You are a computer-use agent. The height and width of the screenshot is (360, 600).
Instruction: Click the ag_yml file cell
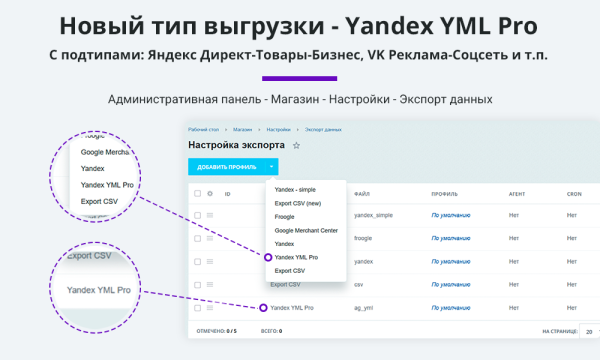click(x=363, y=308)
